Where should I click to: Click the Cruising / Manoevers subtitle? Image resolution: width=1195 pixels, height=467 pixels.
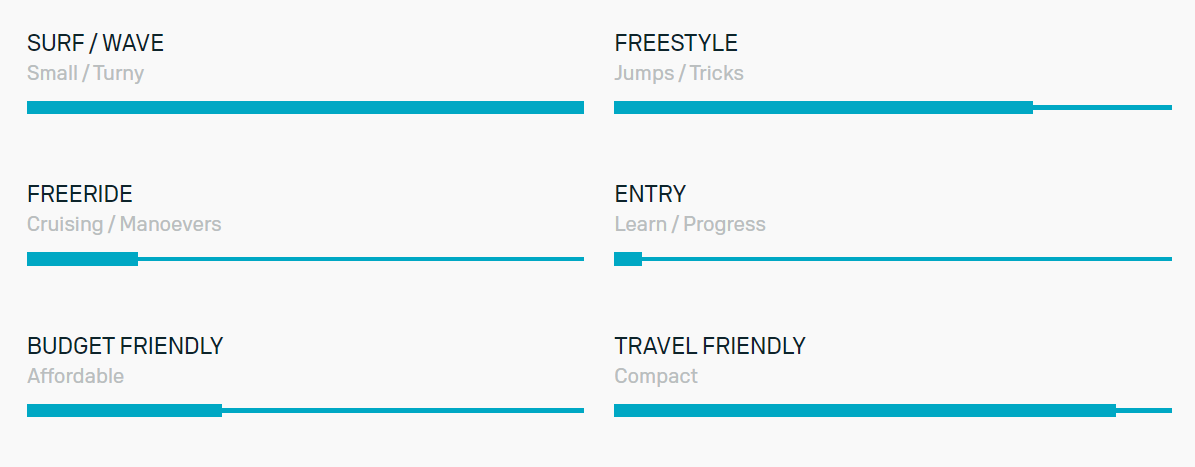click(x=124, y=225)
